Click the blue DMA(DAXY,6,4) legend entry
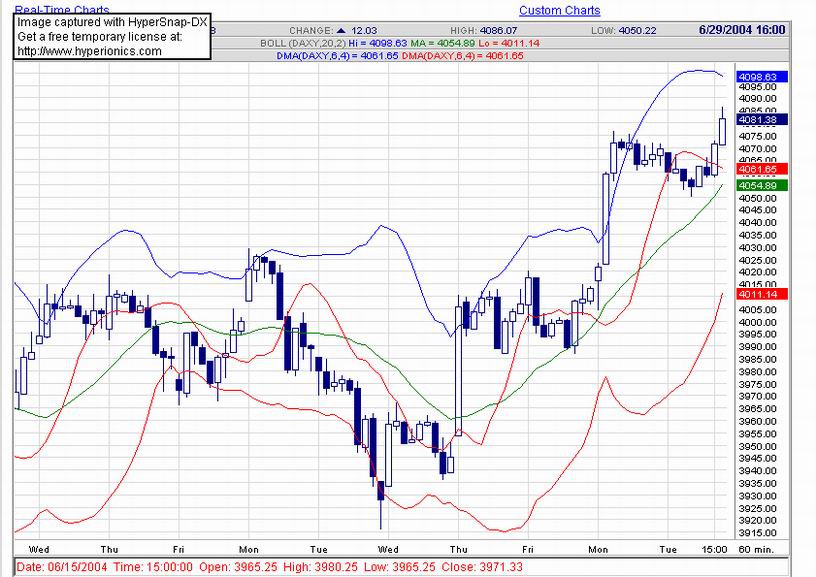 (338, 56)
